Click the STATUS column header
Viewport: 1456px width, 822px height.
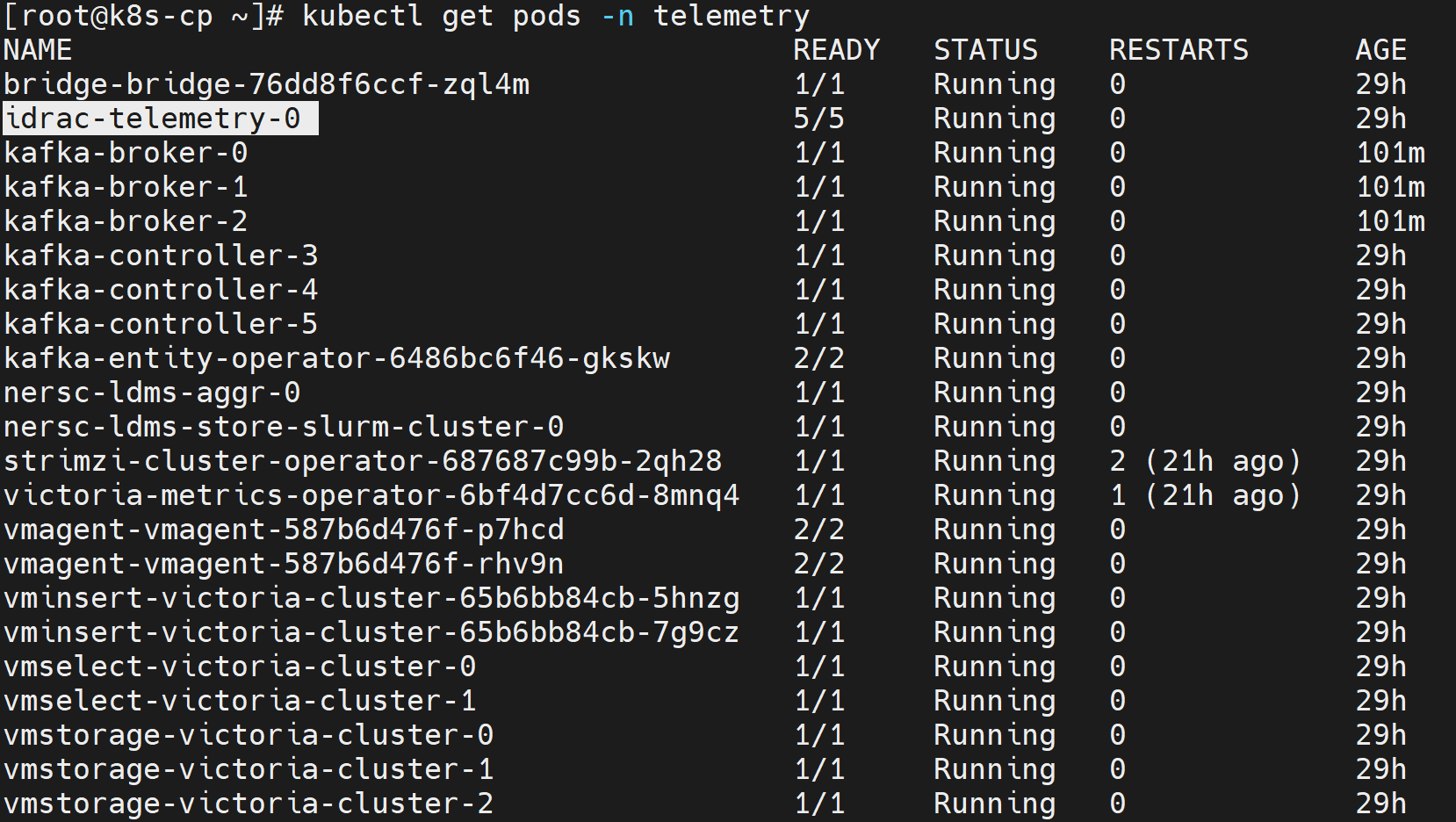(x=986, y=50)
